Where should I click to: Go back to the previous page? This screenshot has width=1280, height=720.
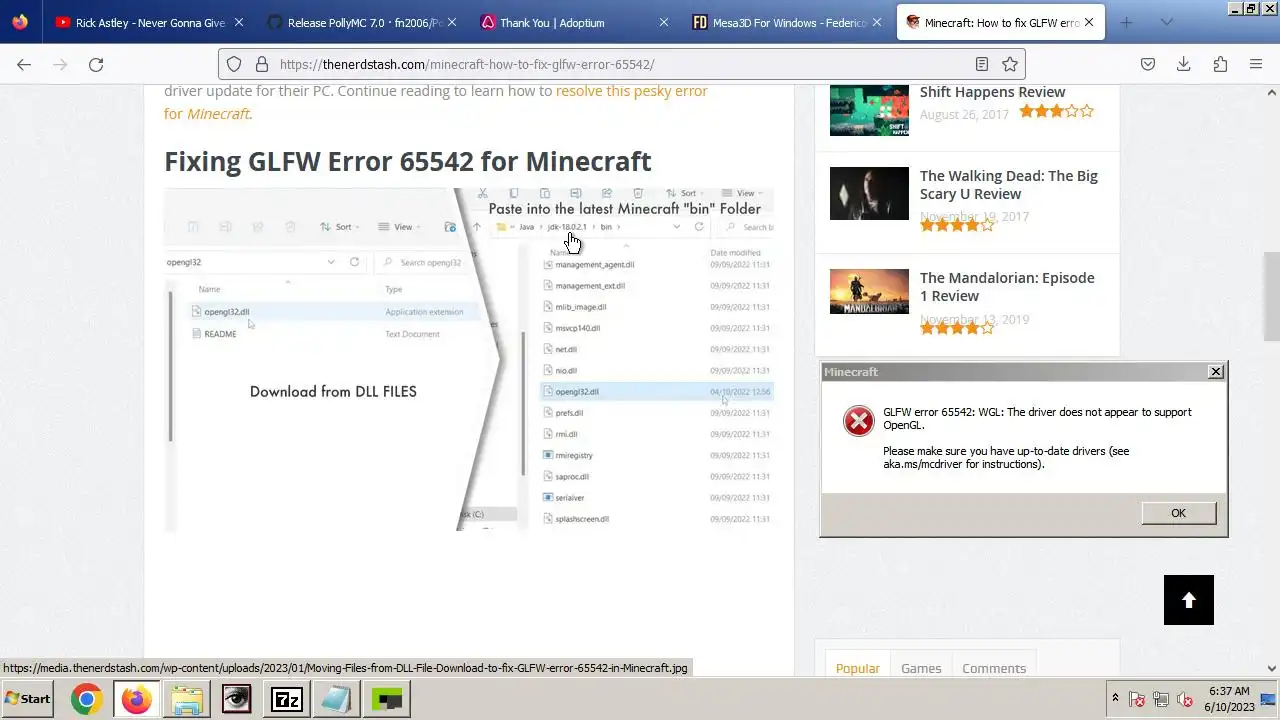tap(24, 64)
